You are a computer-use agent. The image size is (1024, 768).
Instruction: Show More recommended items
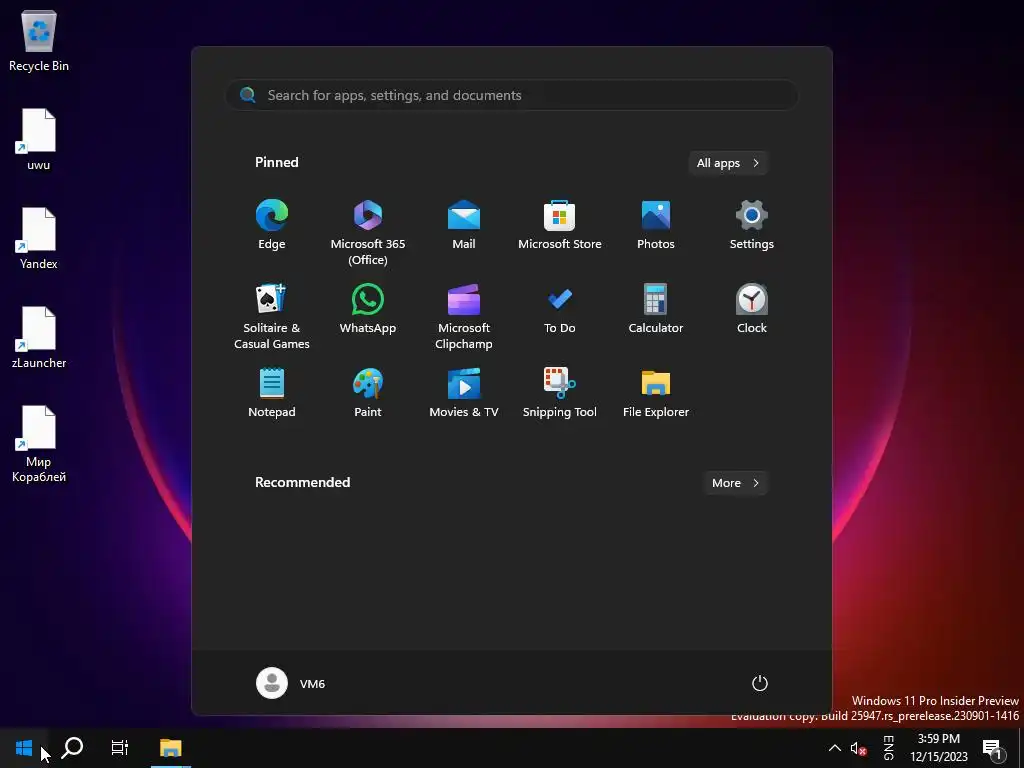[735, 483]
